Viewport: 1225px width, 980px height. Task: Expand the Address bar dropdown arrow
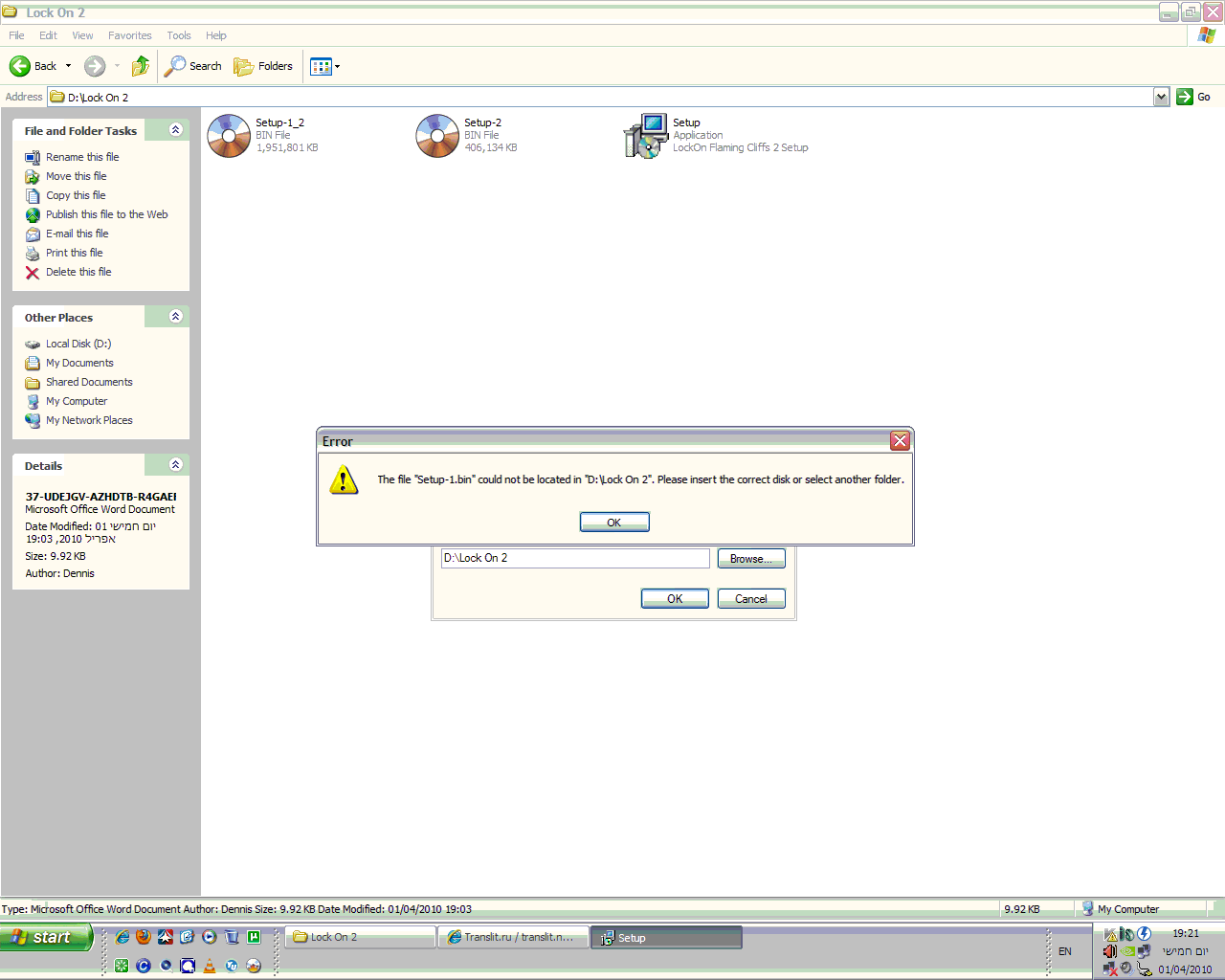coord(1161,97)
